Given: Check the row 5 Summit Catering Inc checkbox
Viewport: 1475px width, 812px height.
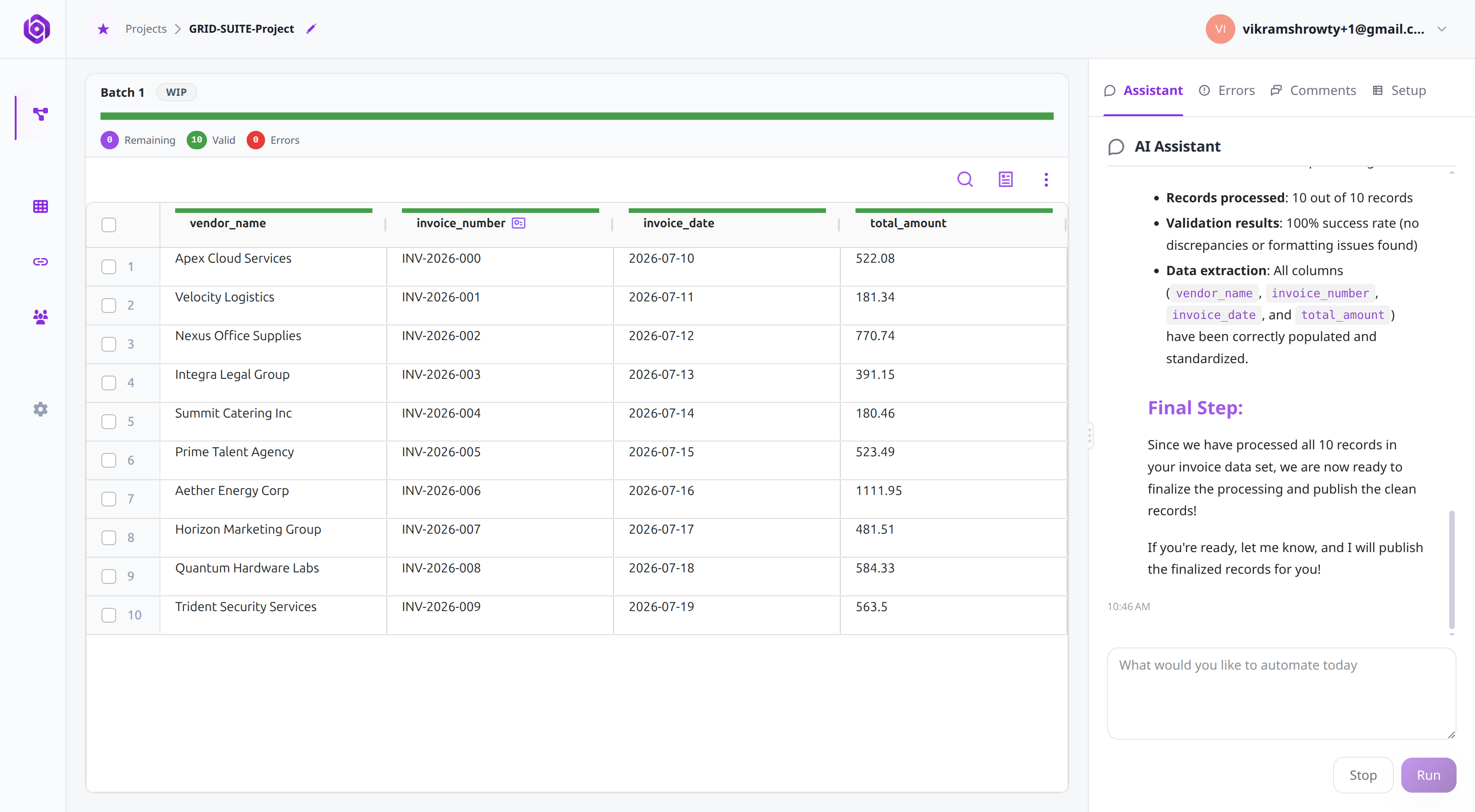Looking at the screenshot, I should click(x=109, y=422).
